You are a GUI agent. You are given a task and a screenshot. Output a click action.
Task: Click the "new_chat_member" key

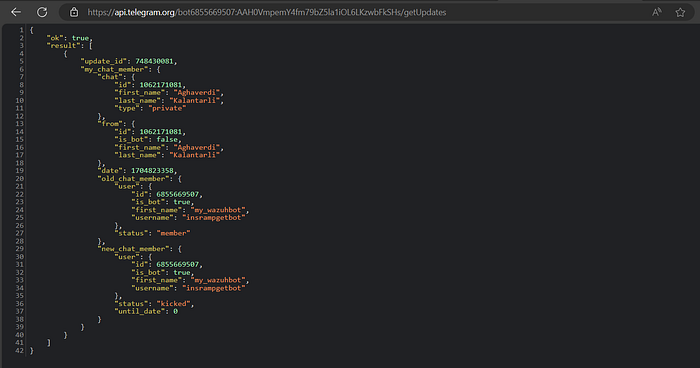[x=133, y=249]
